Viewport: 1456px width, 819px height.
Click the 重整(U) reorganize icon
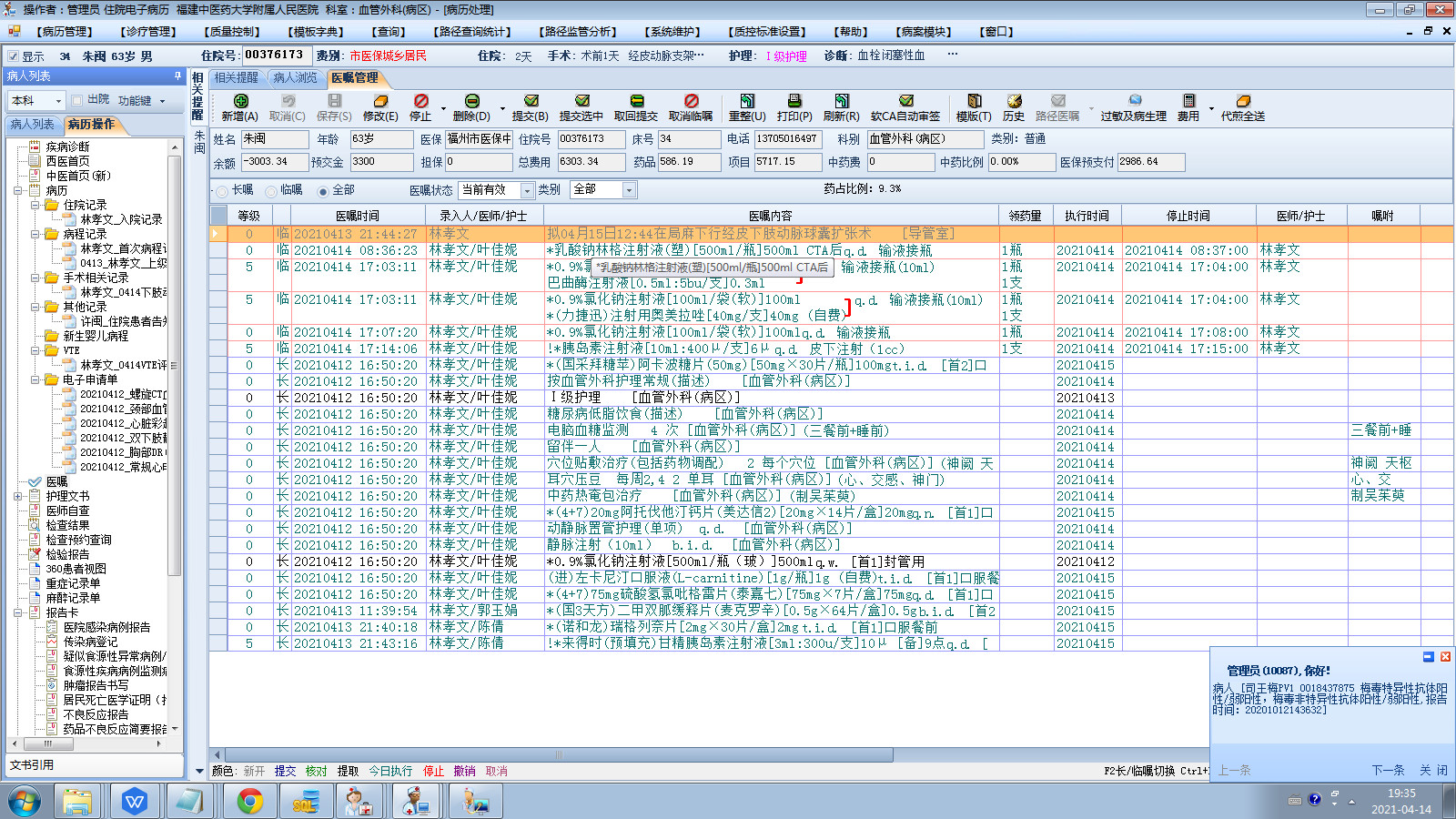[747, 101]
